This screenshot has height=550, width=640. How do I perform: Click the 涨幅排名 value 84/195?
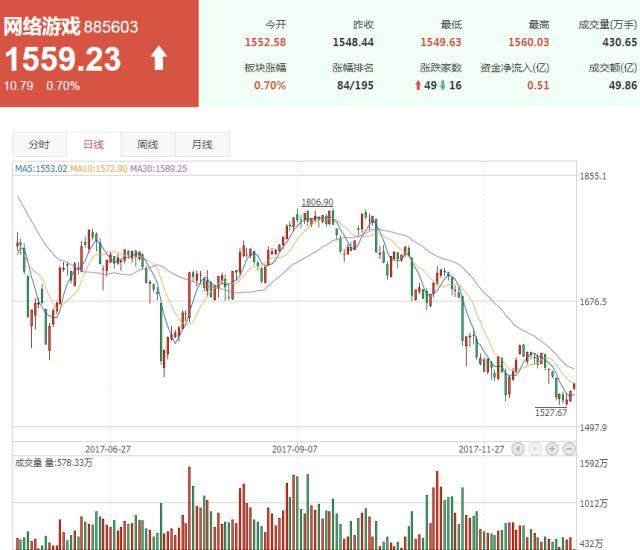pos(353,85)
